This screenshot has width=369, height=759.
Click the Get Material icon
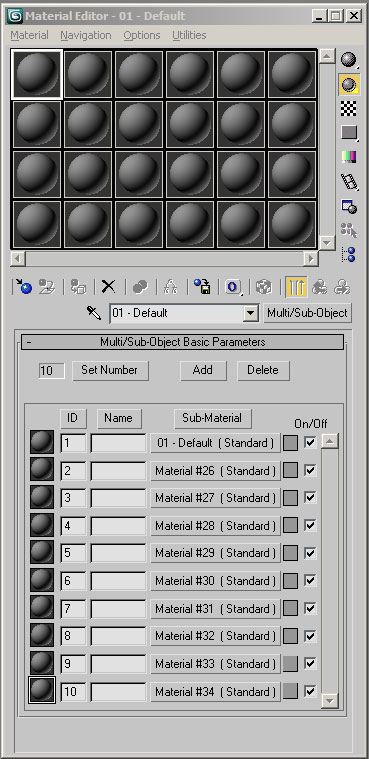coord(23,287)
